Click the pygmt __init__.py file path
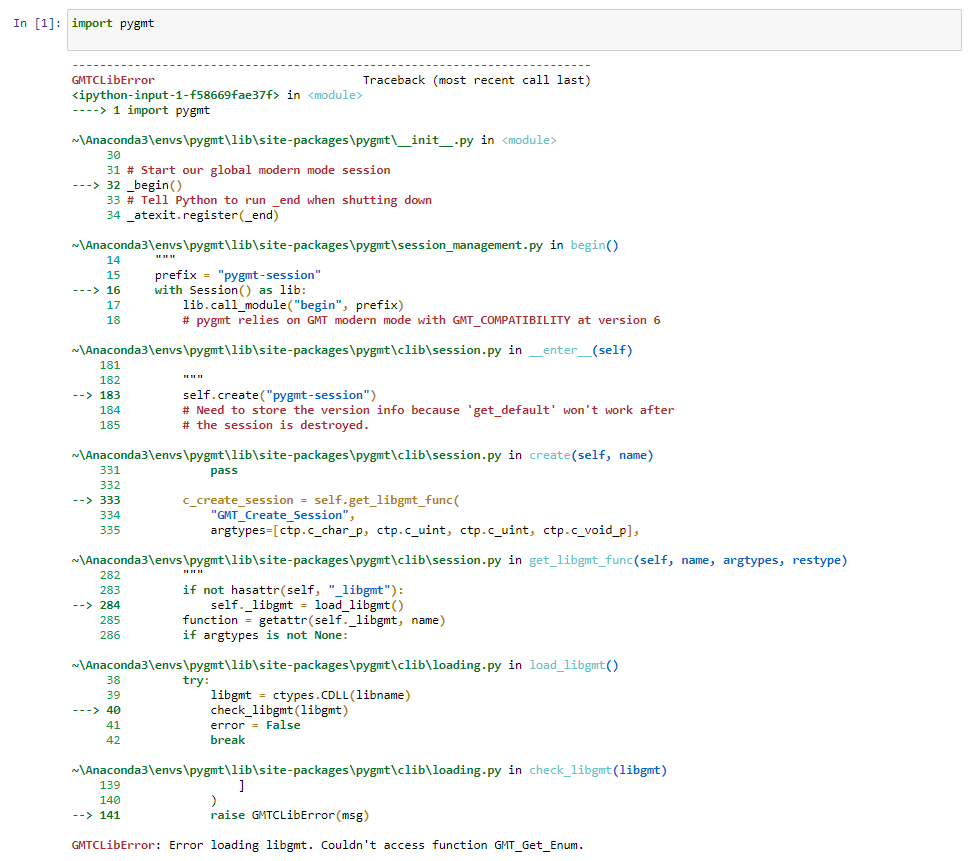This screenshot has width=971, height=861. (x=272, y=140)
